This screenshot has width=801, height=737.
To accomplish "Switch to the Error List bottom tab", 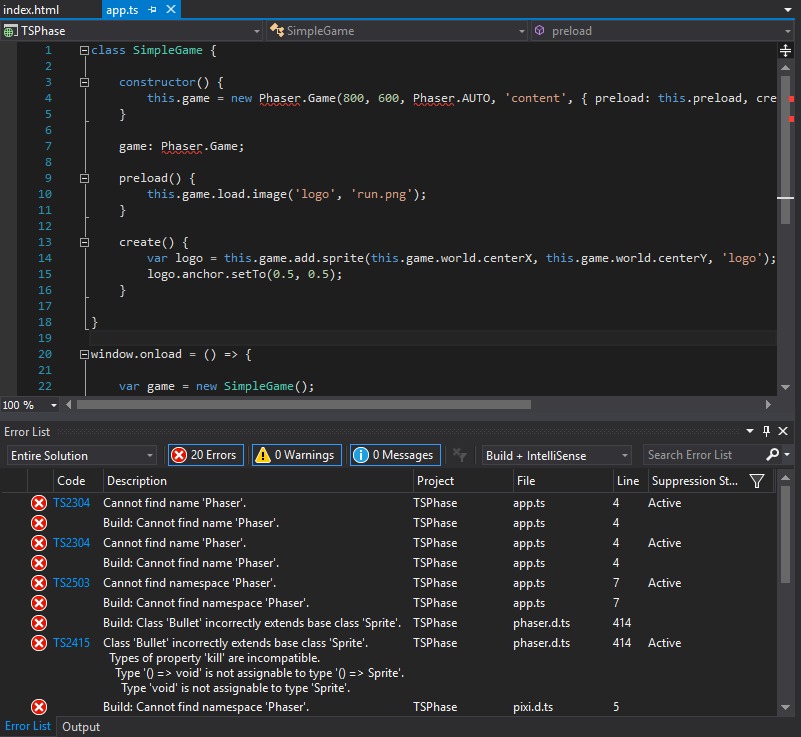I will [28, 726].
